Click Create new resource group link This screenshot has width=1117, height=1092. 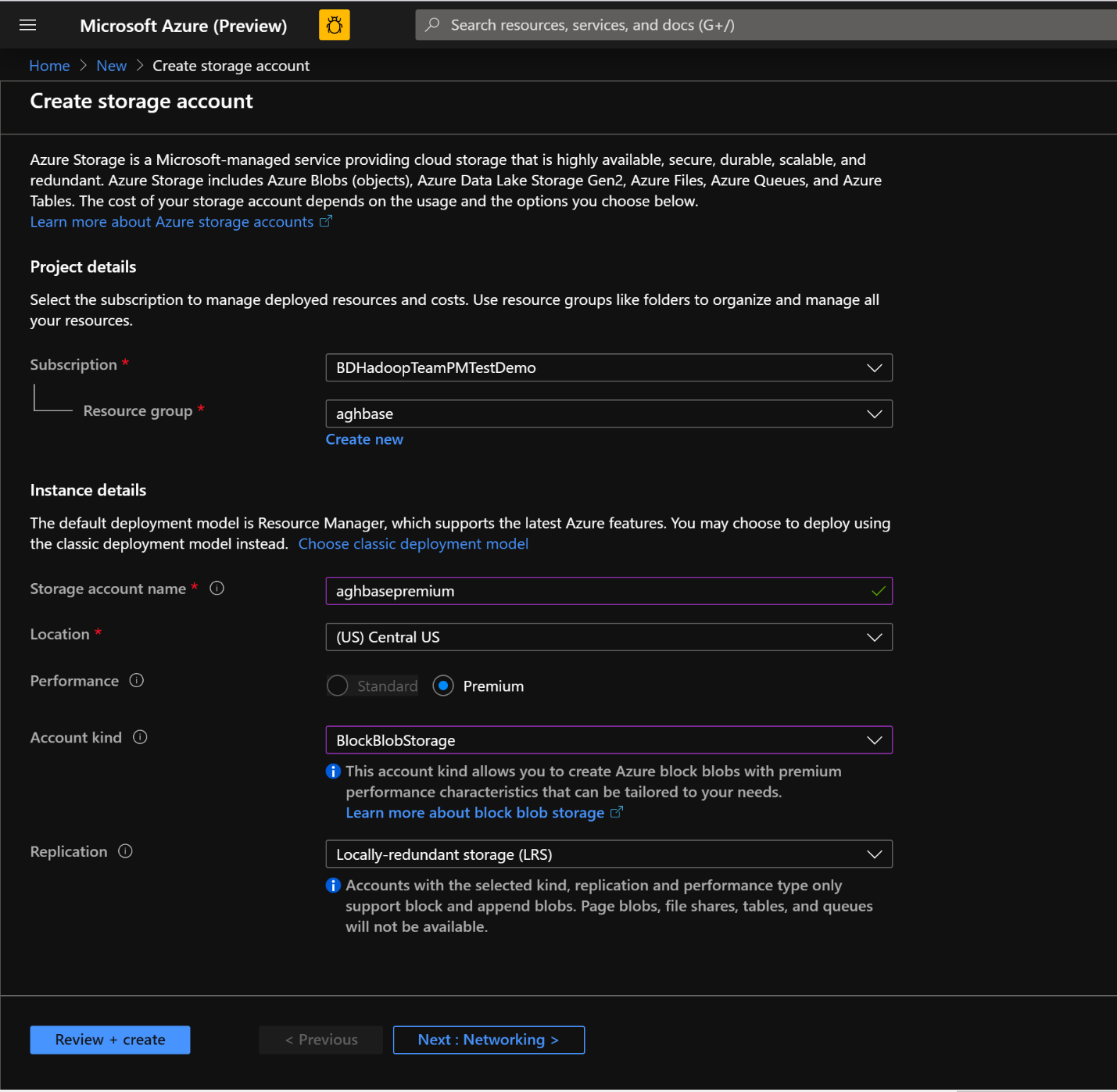point(364,439)
